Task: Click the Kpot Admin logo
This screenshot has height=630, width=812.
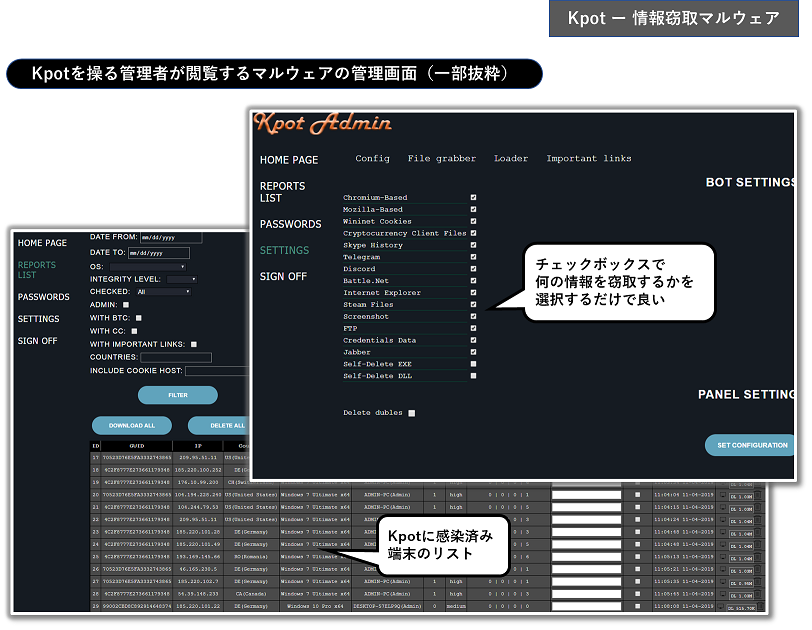Action: click(x=323, y=124)
